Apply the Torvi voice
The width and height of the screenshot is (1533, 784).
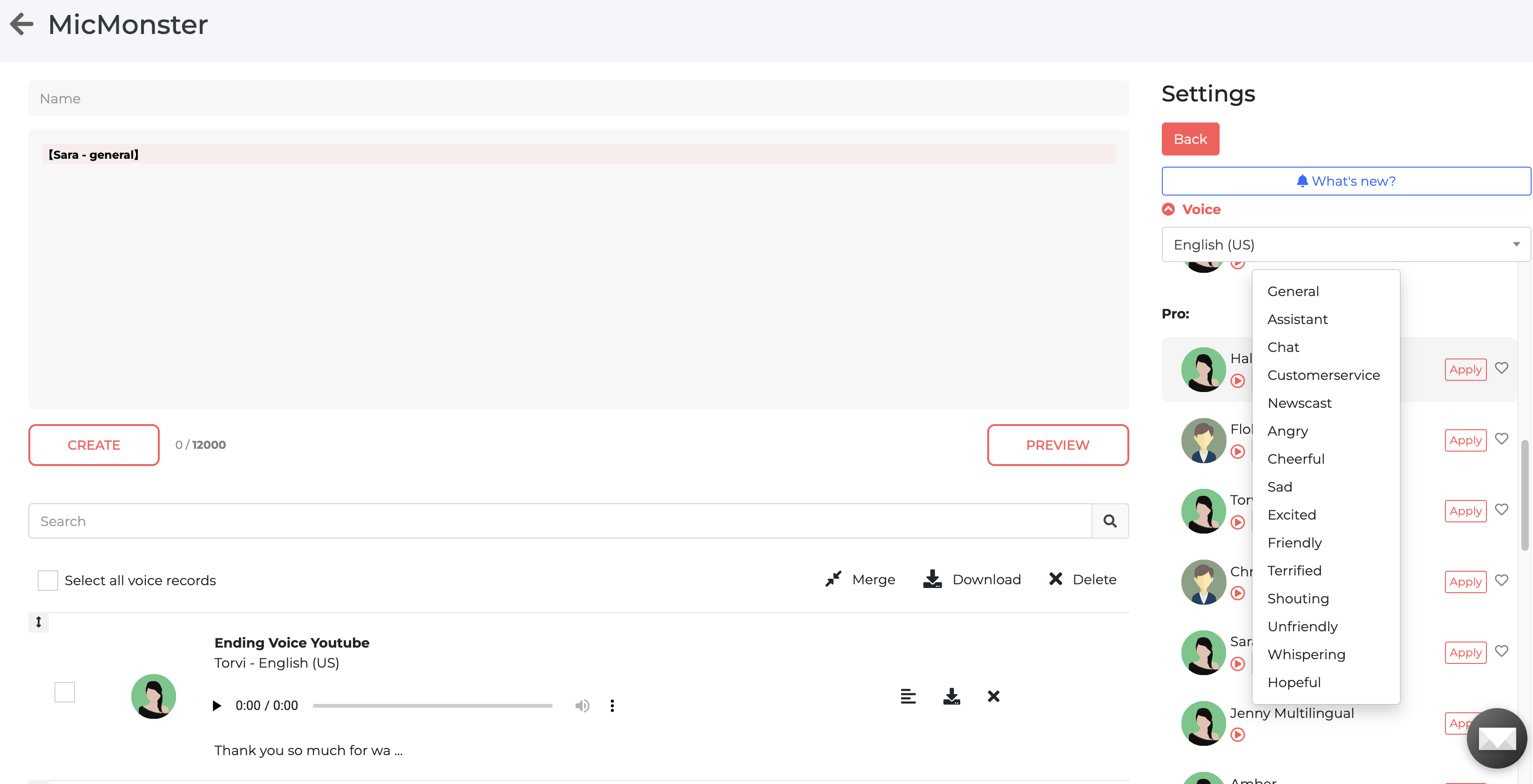coord(1465,511)
